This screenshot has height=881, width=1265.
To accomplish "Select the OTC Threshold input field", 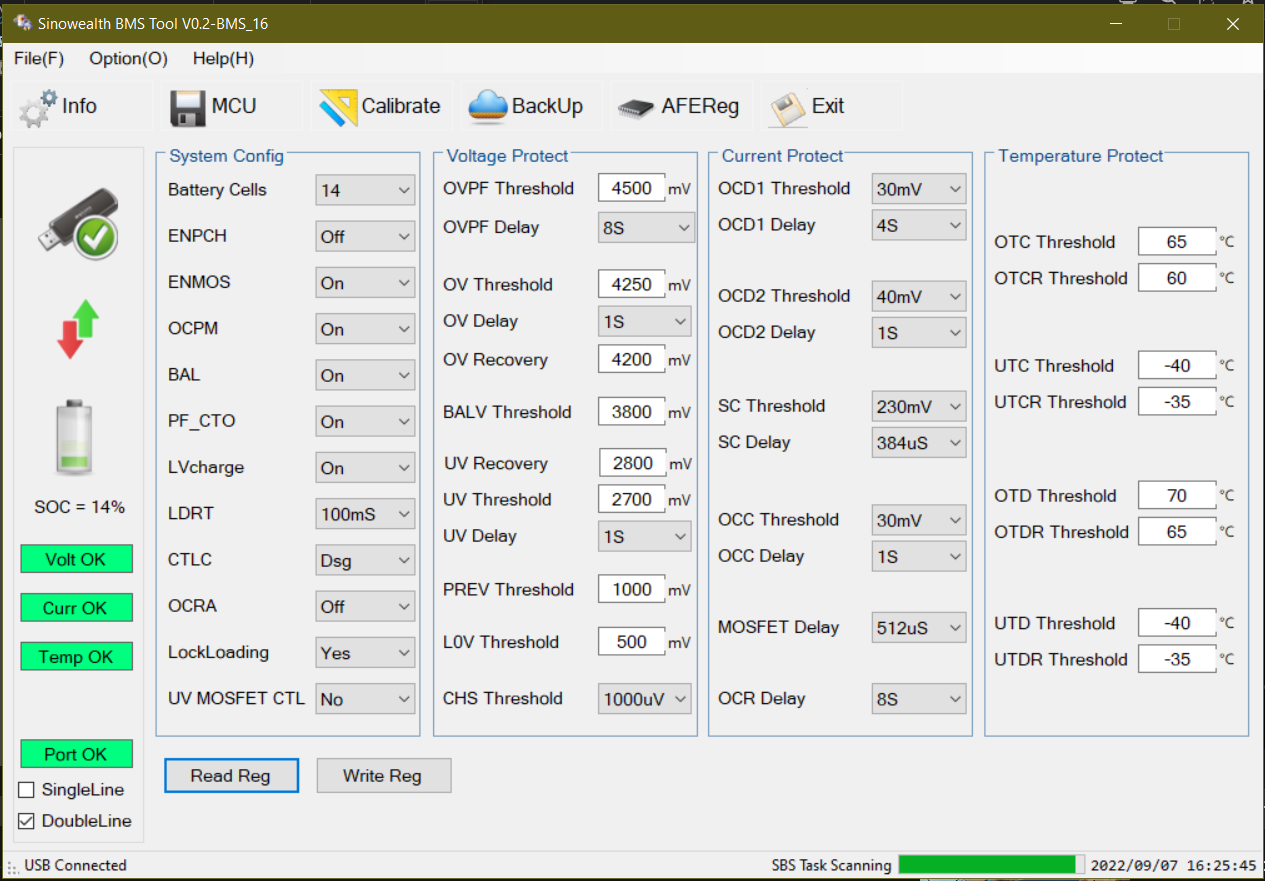I will coord(1176,241).
